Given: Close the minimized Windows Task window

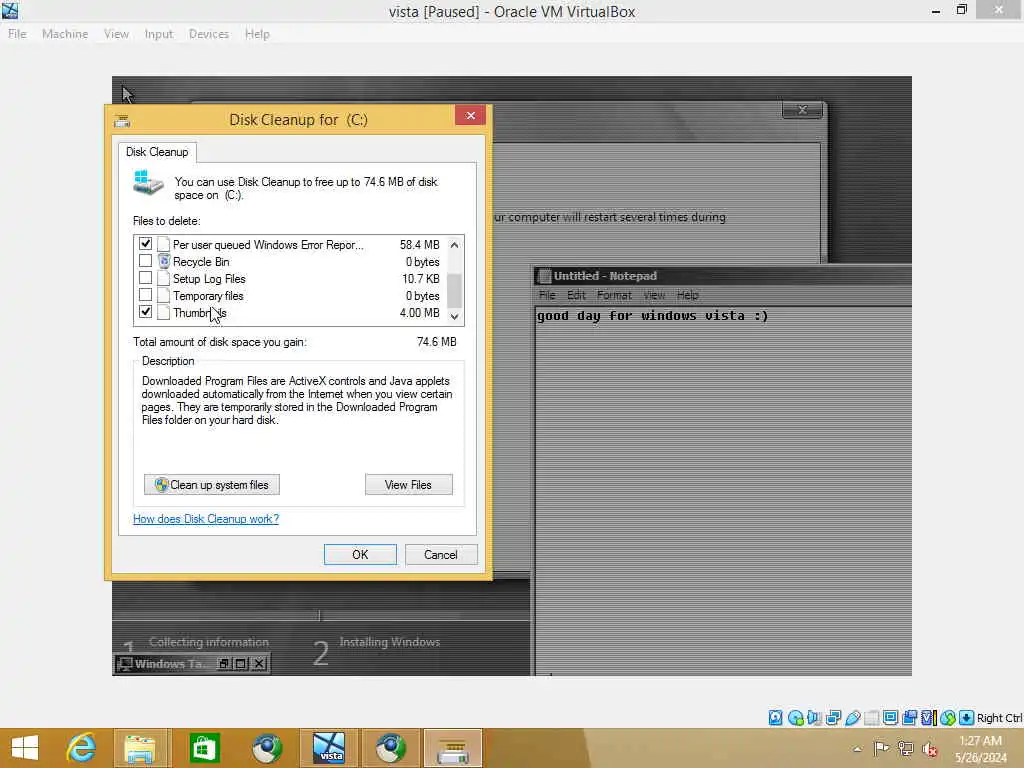Looking at the screenshot, I should pos(259,664).
